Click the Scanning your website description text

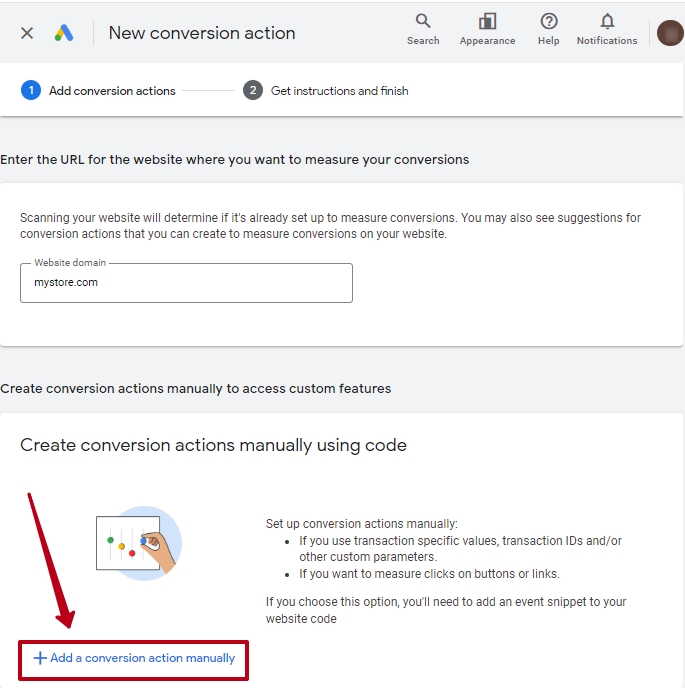pyautogui.click(x=330, y=226)
